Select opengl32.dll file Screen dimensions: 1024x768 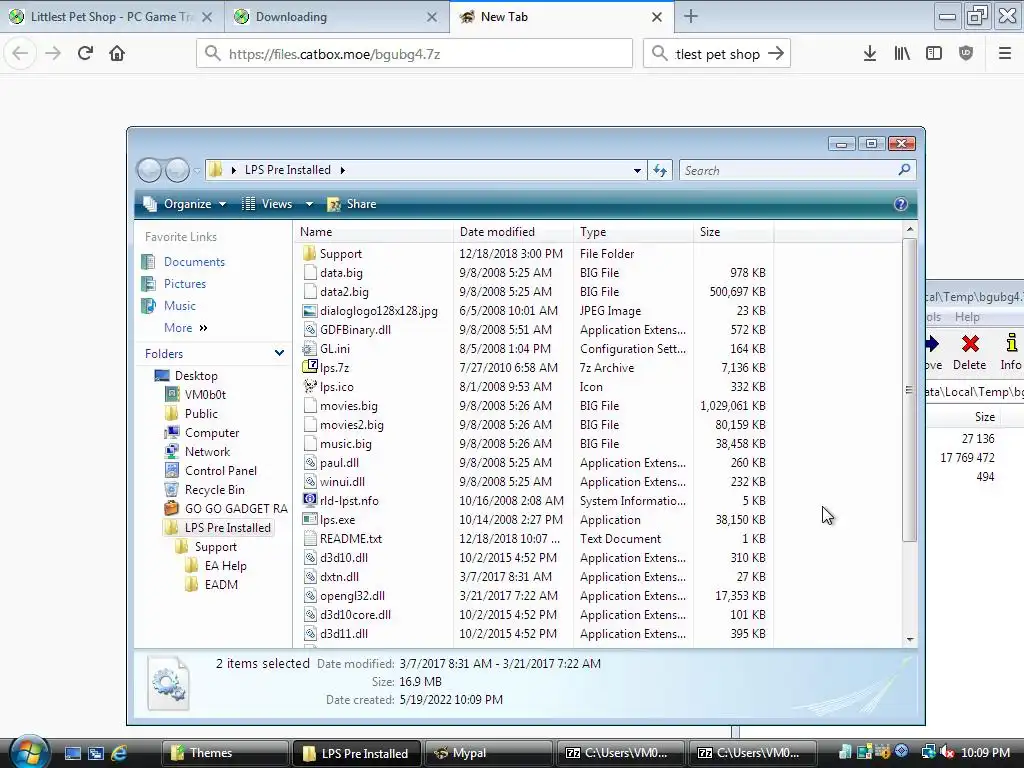pyautogui.click(x=351, y=596)
